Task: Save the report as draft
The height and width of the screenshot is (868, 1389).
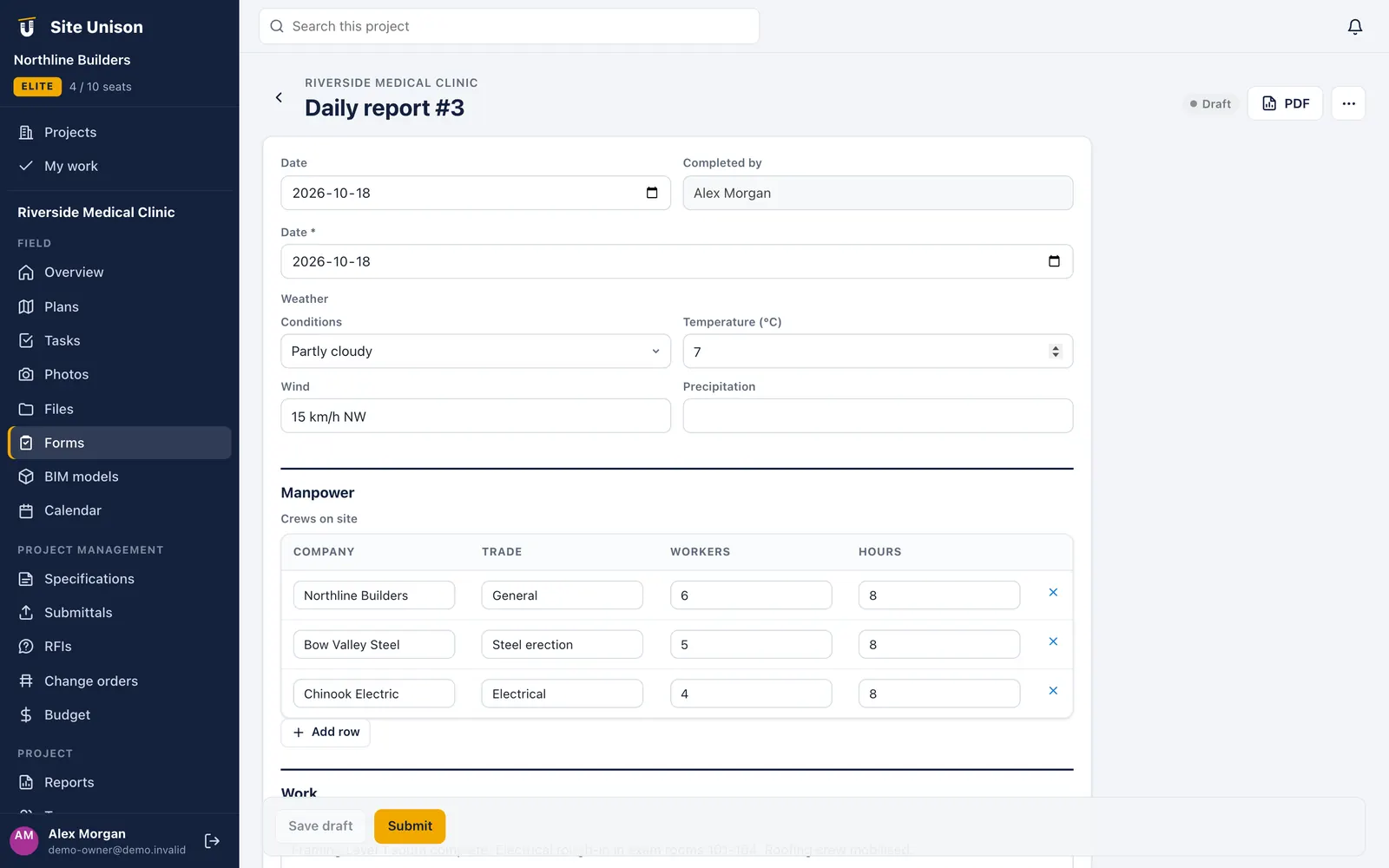Action: coord(320,826)
